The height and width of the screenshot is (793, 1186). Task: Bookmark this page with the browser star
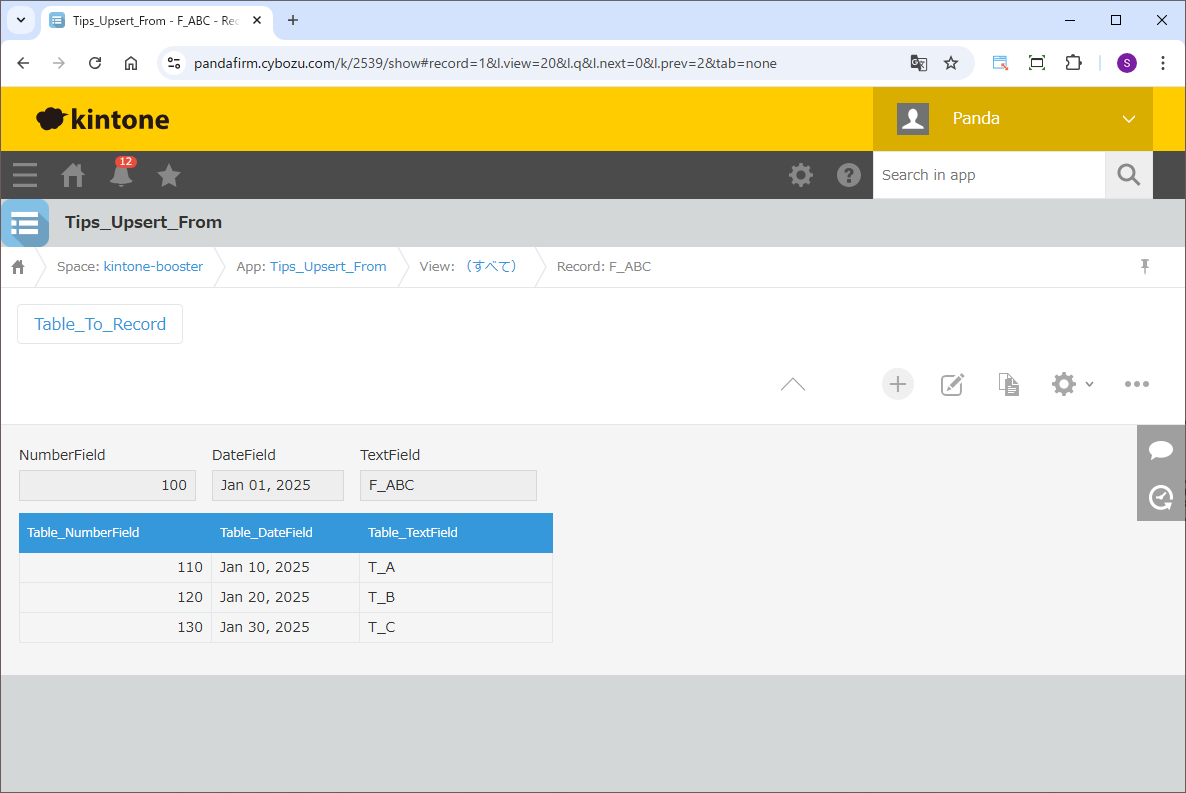(951, 63)
